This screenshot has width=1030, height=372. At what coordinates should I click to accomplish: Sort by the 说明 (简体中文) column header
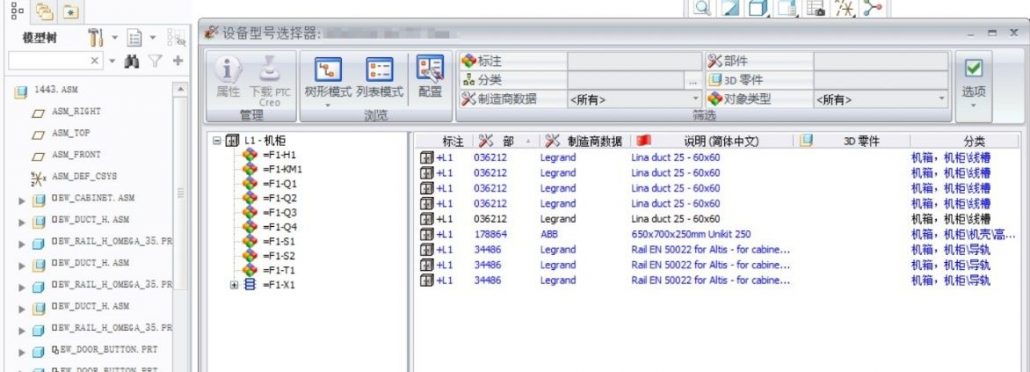(713, 141)
